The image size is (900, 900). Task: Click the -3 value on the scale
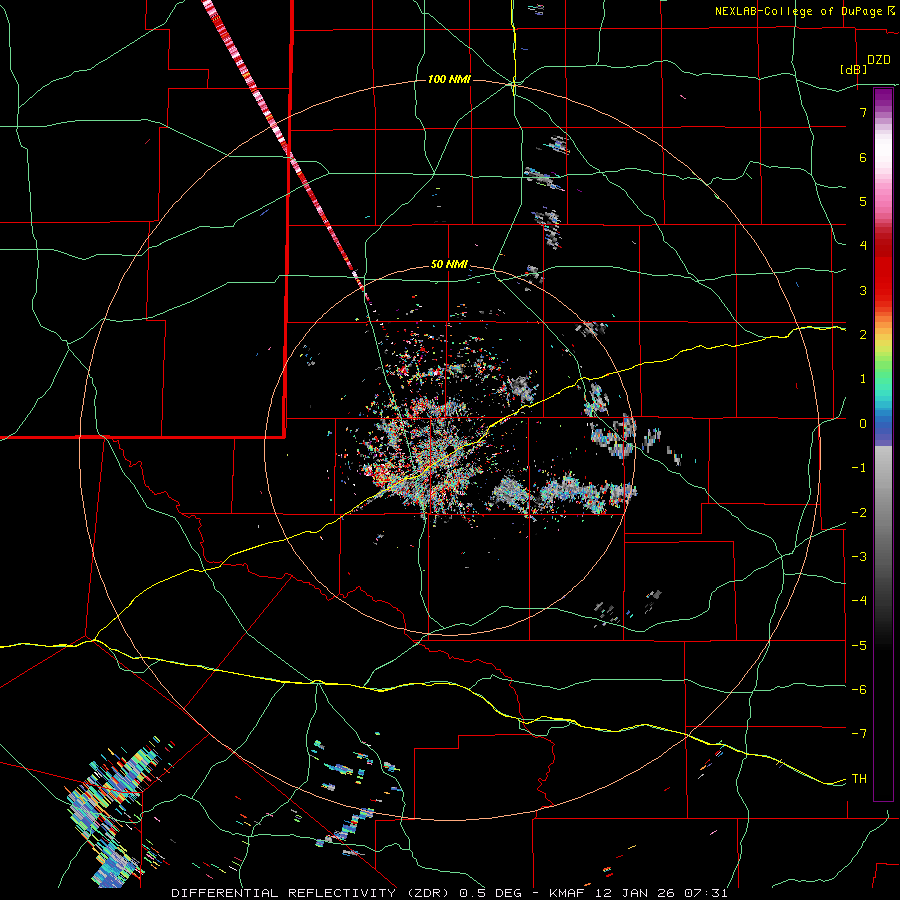click(859, 557)
